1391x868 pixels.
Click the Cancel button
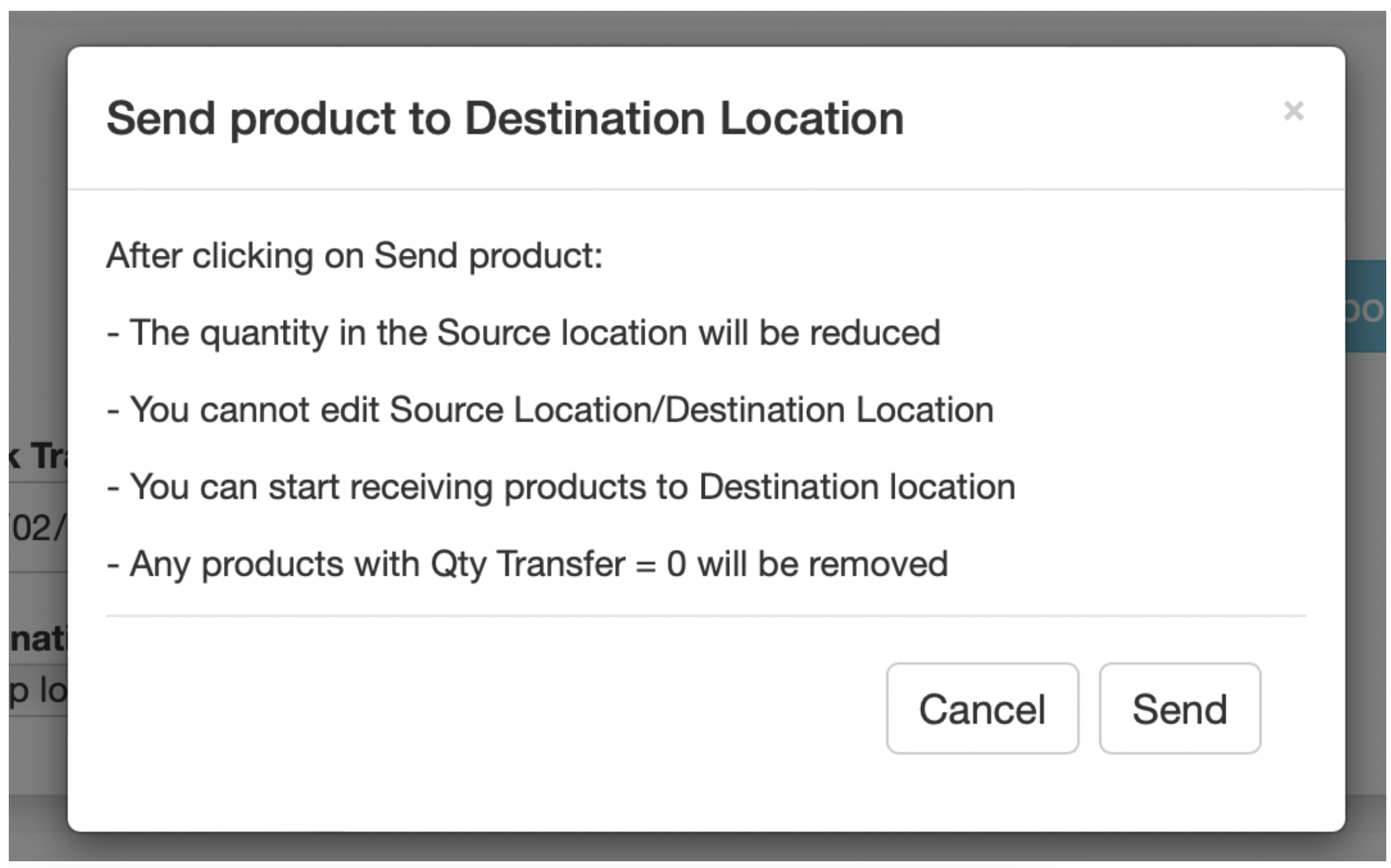(982, 708)
